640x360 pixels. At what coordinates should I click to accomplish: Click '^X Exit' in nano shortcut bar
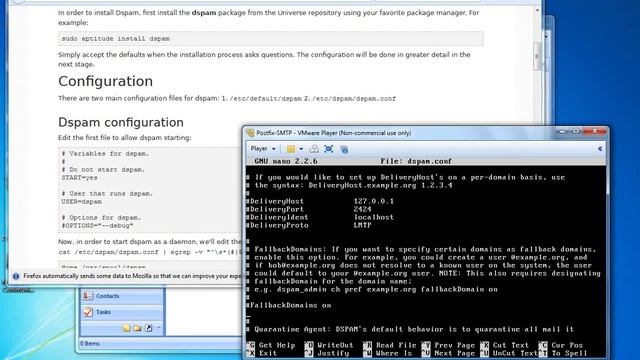click(262, 353)
